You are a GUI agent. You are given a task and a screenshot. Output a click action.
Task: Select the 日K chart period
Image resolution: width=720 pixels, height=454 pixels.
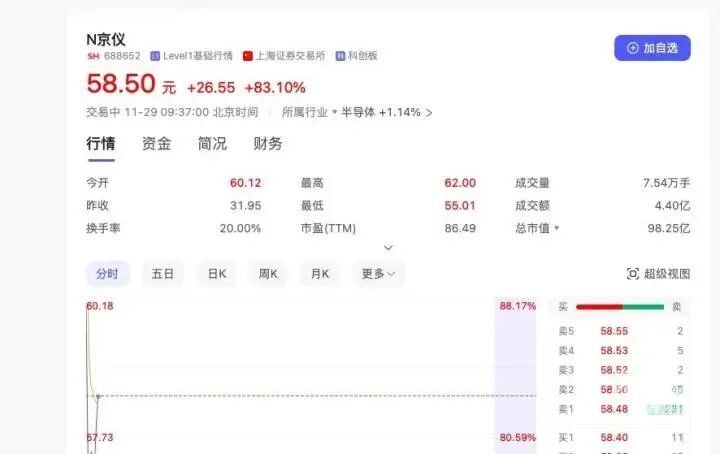point(217,274)
